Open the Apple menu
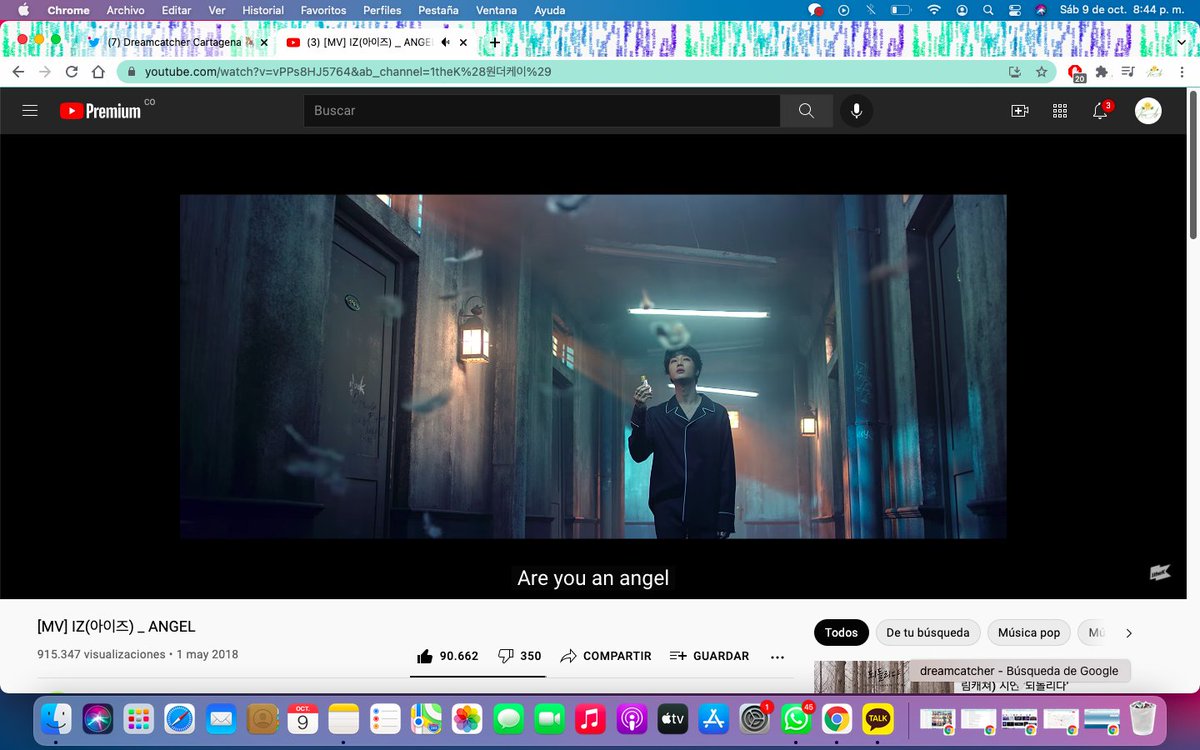The width and height of the screenshot is (1200, 750). point(23,10)
